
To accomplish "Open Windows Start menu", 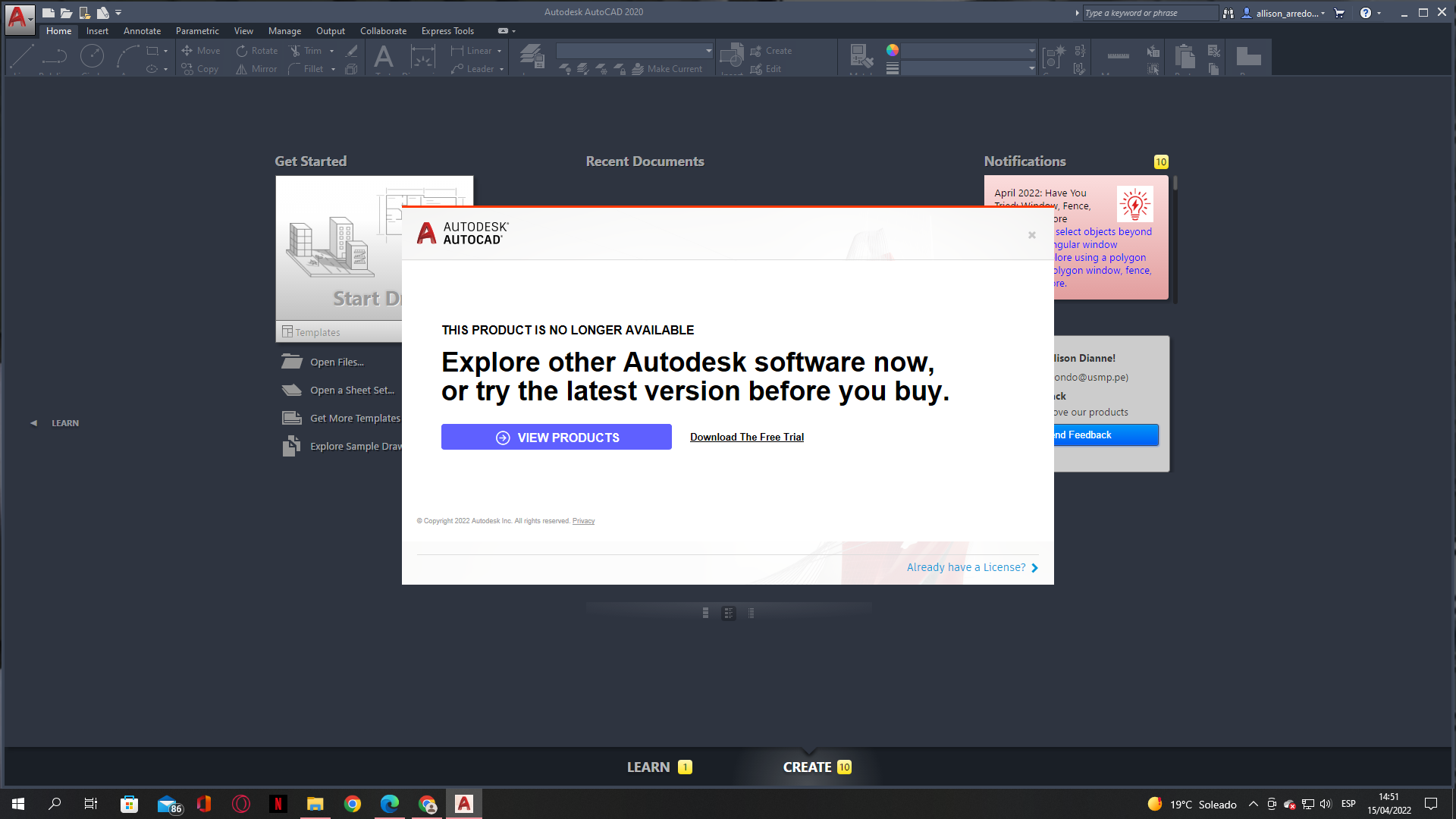I will (18, 804).
